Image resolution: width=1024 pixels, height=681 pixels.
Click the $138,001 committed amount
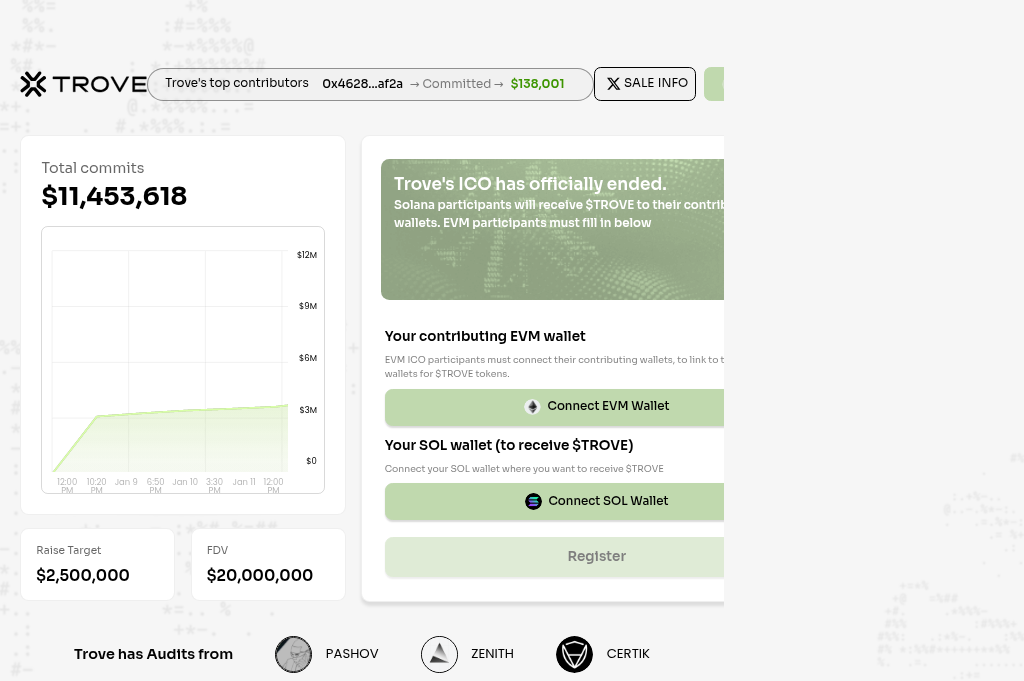pyautogui.click(x=537, y=84)
